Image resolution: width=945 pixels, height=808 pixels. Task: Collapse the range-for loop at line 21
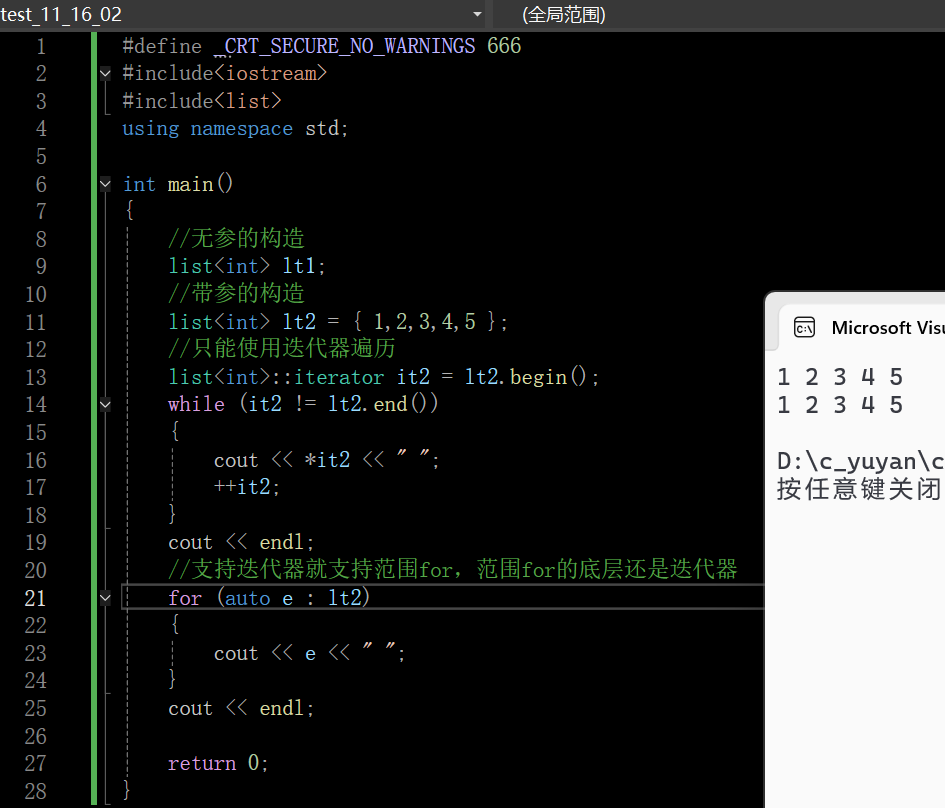105,598
